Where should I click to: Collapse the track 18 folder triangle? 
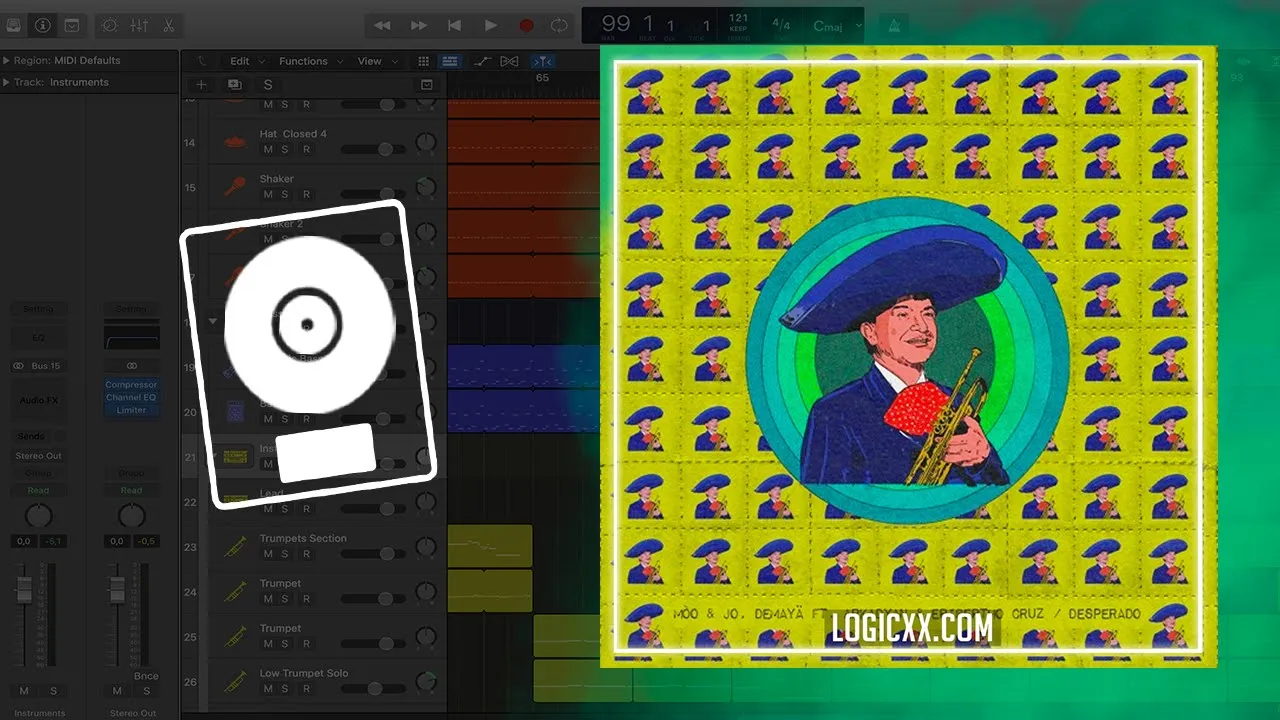point(212,322)
